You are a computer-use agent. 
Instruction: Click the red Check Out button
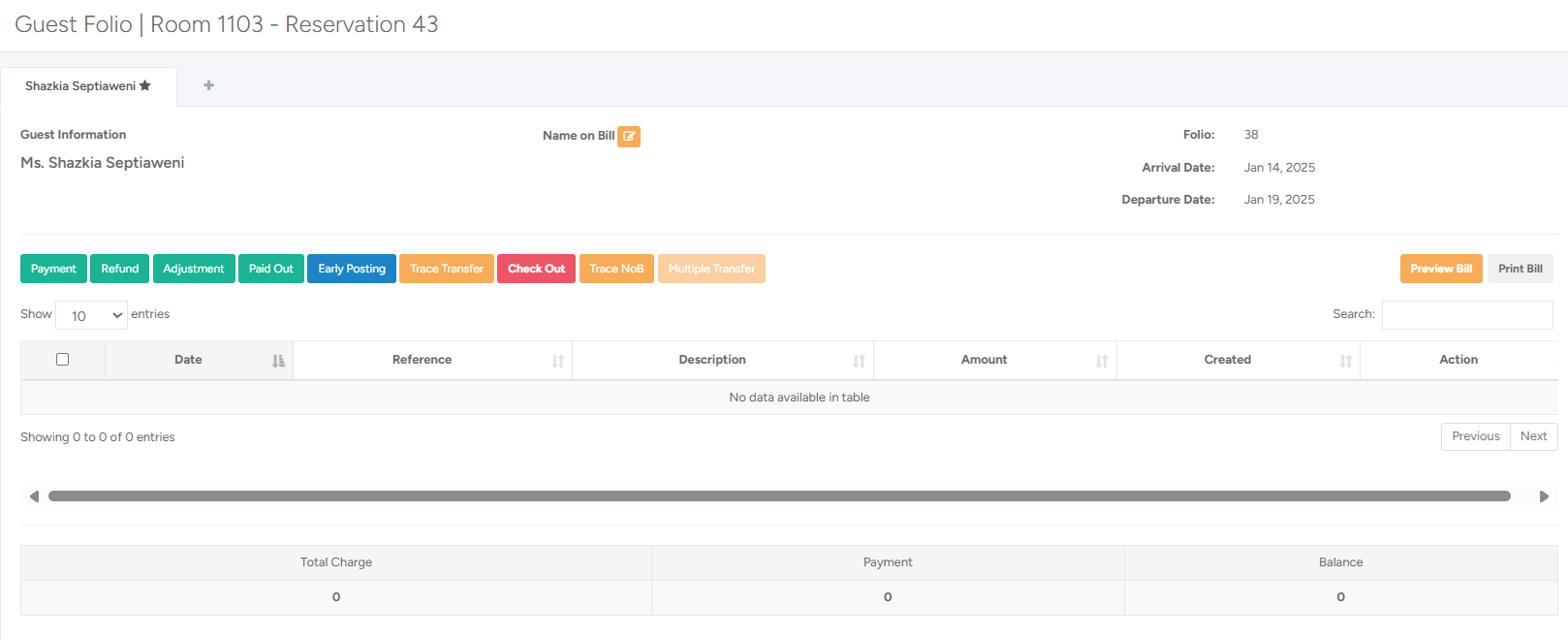pyautogui.click(x=536, y=269)
